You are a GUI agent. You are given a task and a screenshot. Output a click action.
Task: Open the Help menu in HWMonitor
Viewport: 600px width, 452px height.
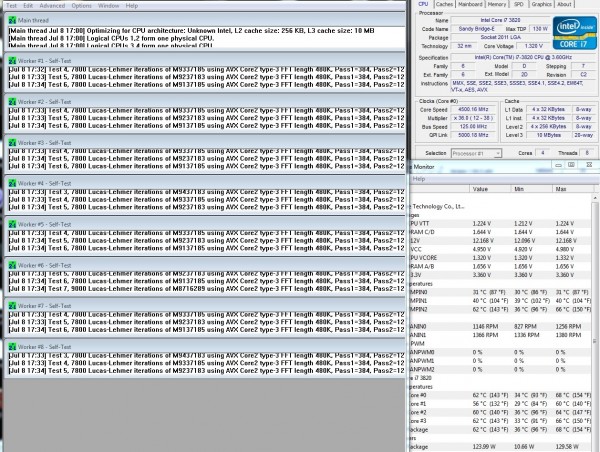click(x=419, y=179)
